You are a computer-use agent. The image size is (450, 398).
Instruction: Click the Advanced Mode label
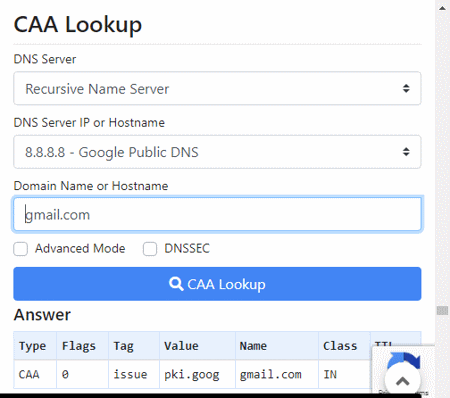80,249
